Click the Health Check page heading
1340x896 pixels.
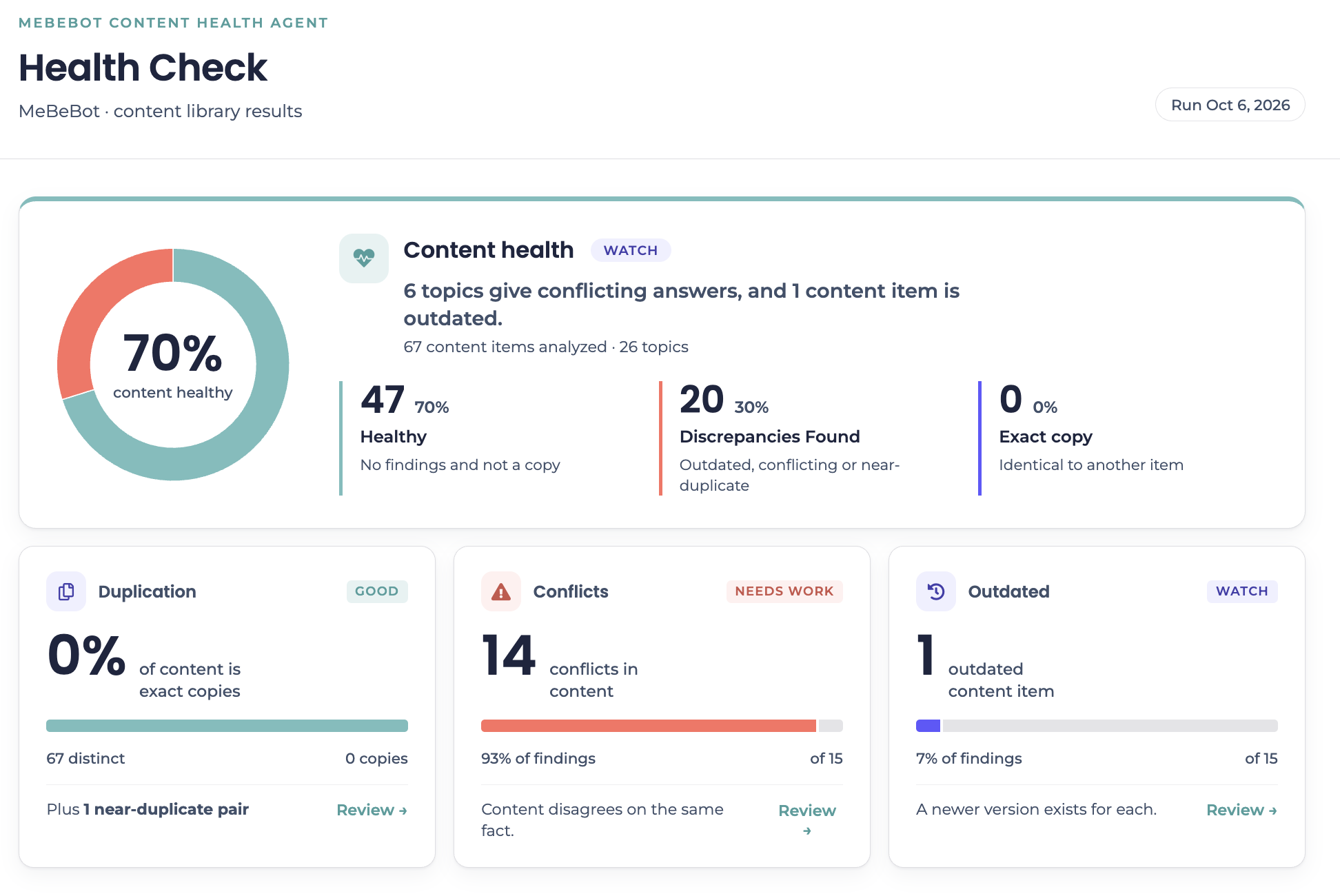click(x=143, y=68)
